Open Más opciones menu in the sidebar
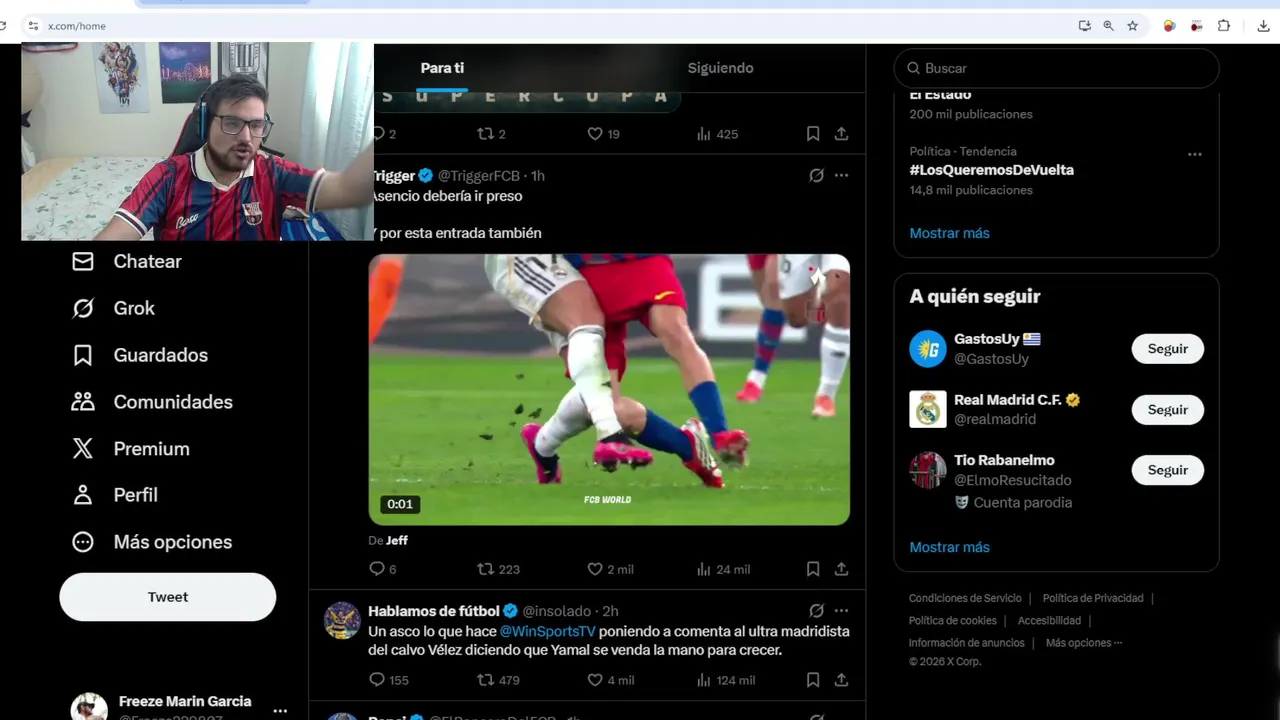This screenshot has height=720, width=1280. point(152,542)
